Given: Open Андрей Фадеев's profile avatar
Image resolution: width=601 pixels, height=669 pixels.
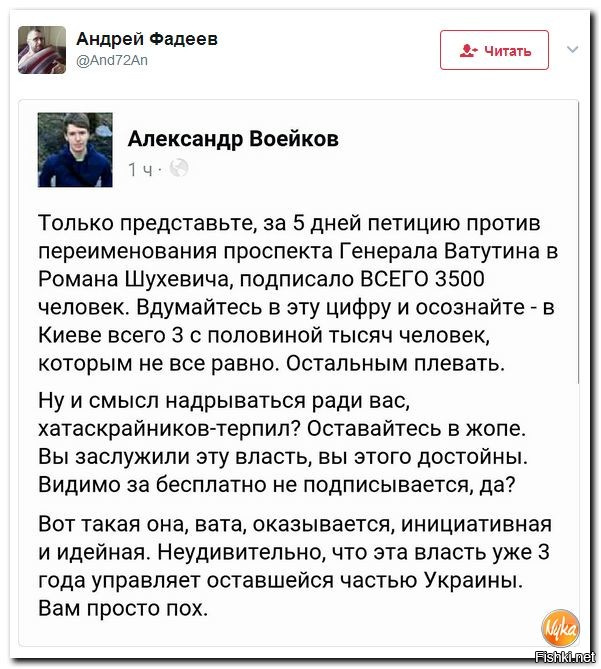Looking at the screenshot, I should pos(42,50).
